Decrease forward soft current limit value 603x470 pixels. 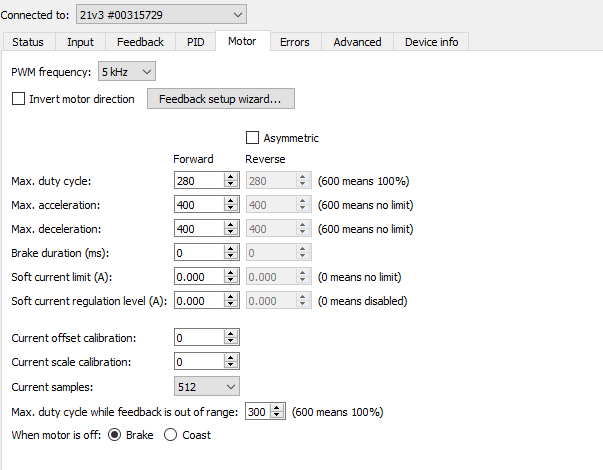tap(231, 281)
